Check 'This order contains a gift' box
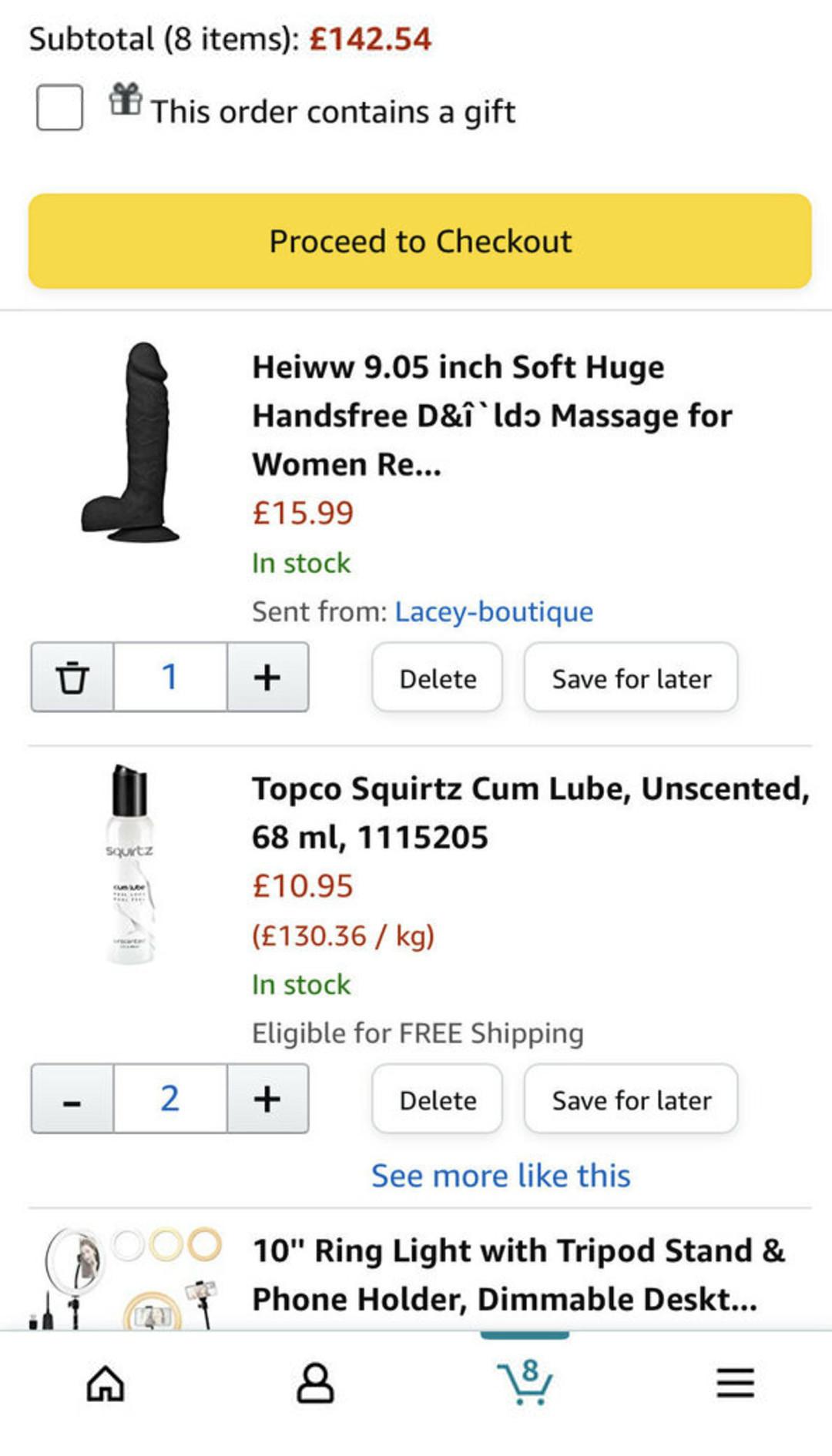Viewport: 832px width, 1456px height. point(60,107)
